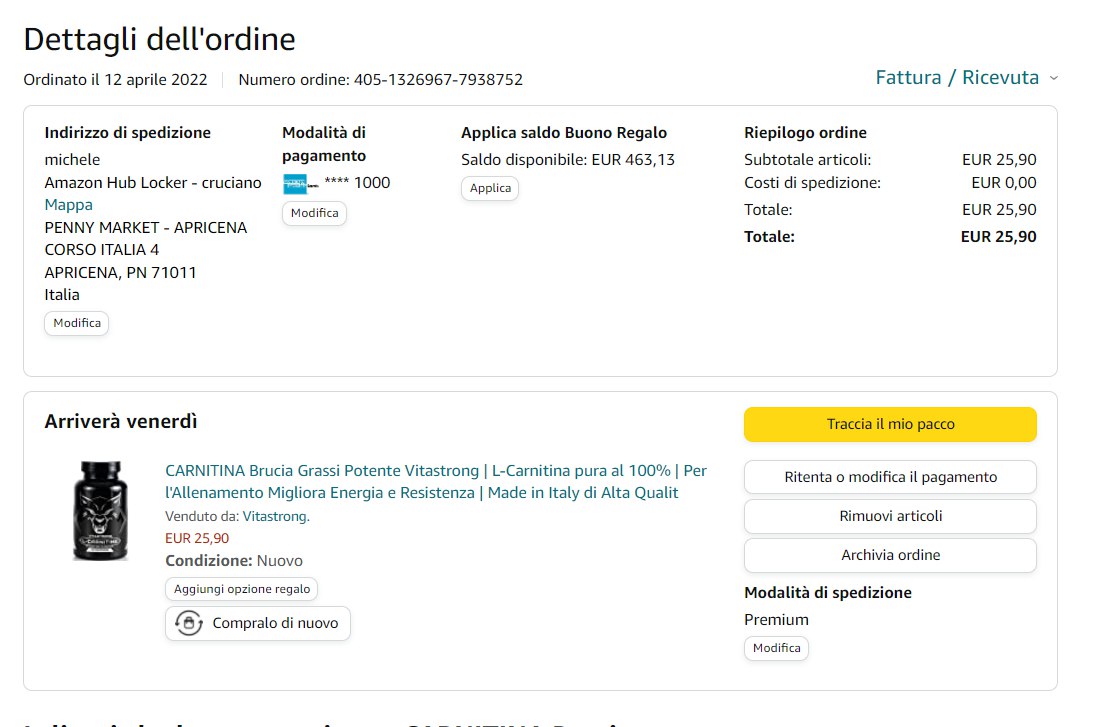1096x727 pixels.
Task: Click the Traccia il mio pacco button
Action: pyautogui.click(x=890, y=424)
